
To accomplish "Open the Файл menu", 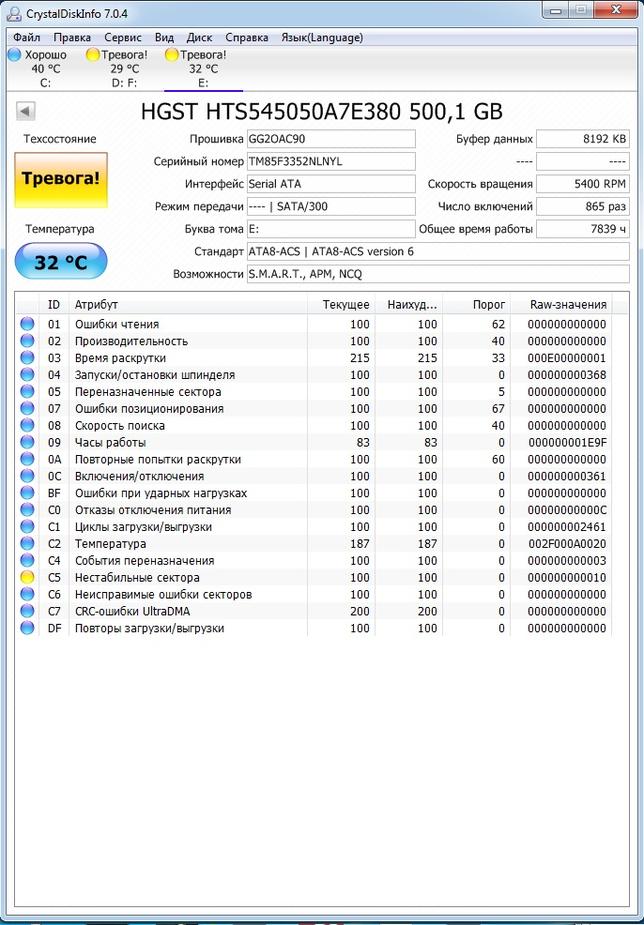I will click(27, 37).
